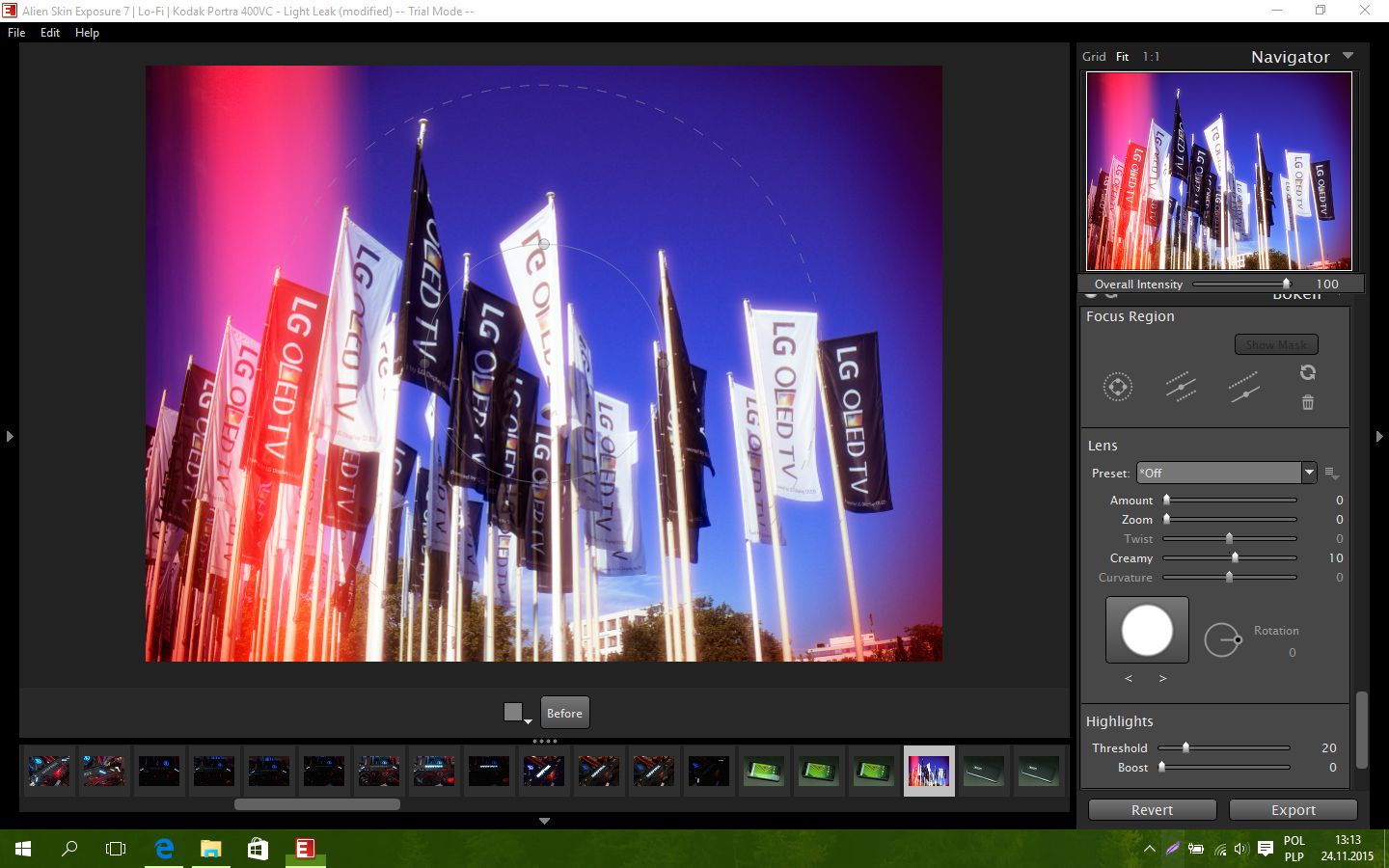The height and width of the screenshot is (868, 1389).
Task: Open taskbar search
Action: [x=69, y=849]
